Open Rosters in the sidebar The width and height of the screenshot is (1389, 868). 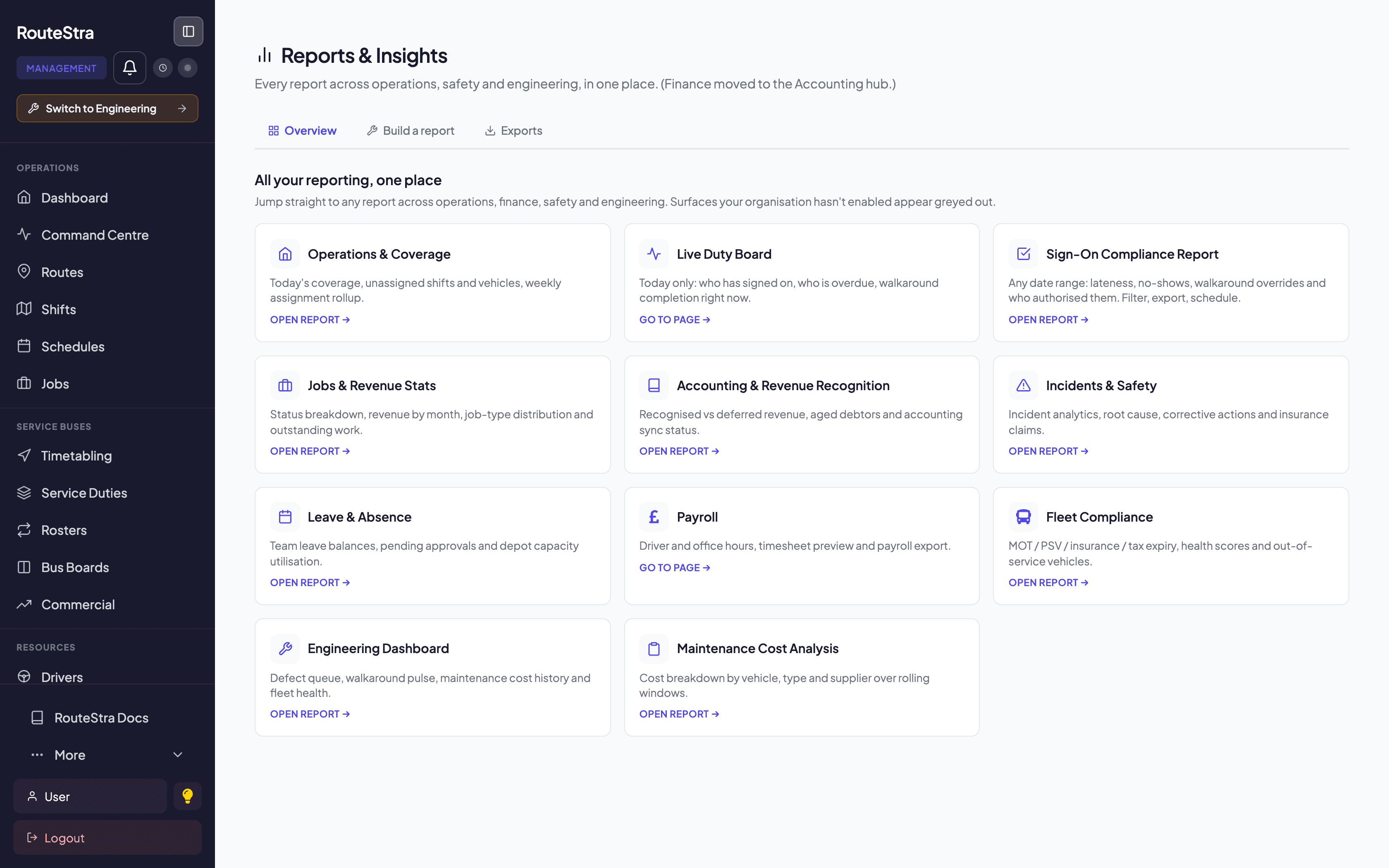click(107, 530)
